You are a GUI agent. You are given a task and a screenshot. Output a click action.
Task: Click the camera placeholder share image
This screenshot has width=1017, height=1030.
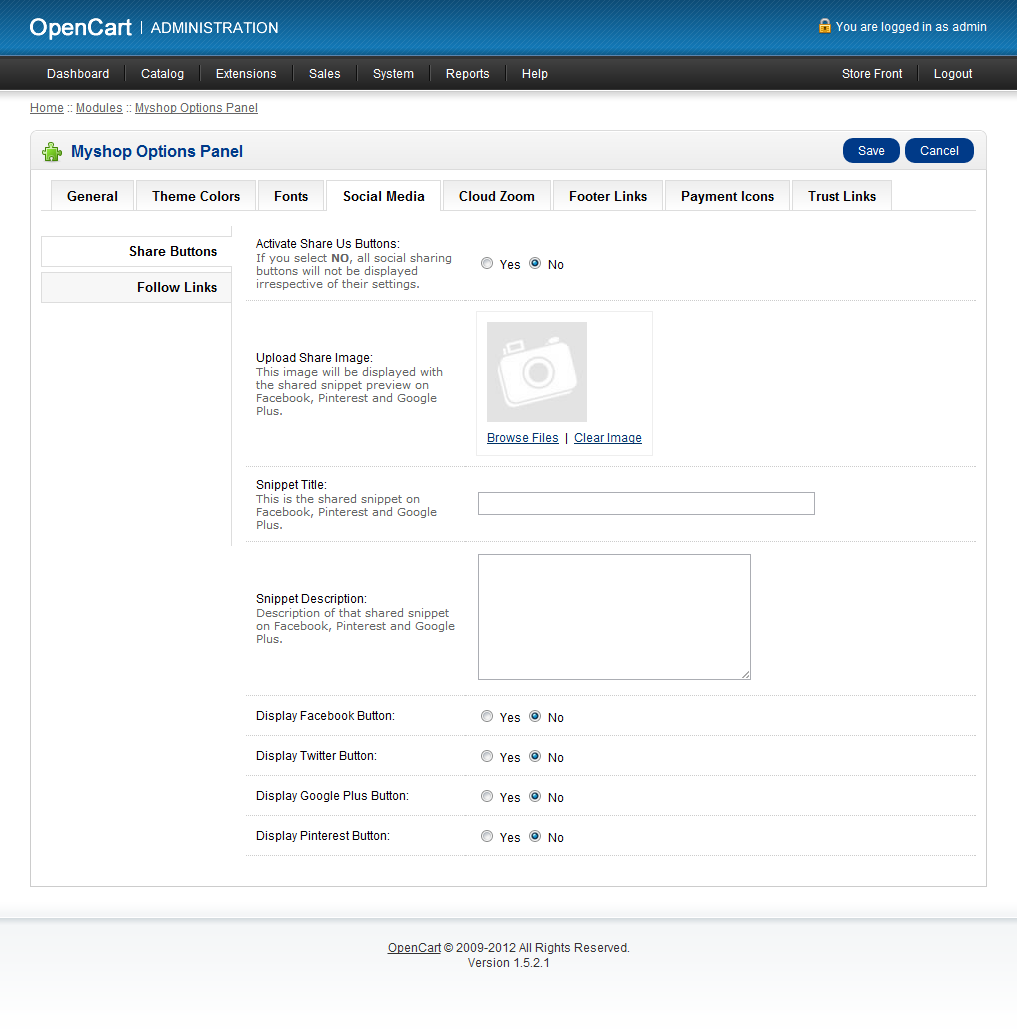pyautogui.click(x=537, y=372)
